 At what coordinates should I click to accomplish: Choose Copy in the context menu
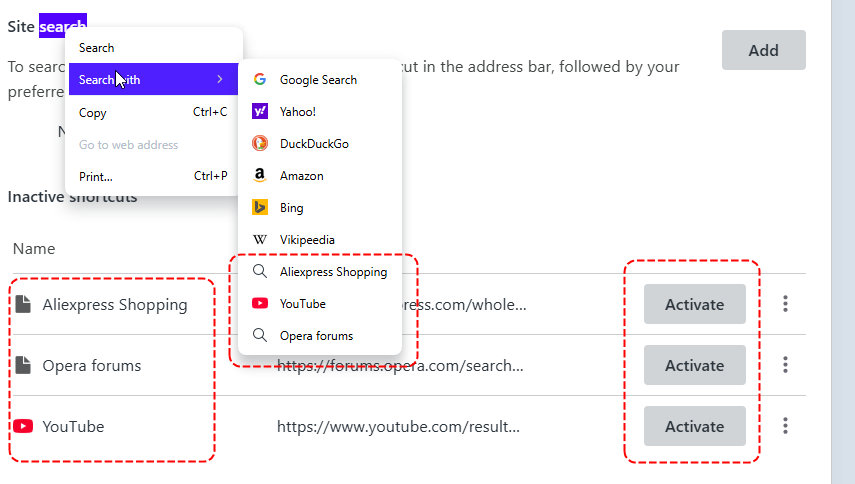153,112
